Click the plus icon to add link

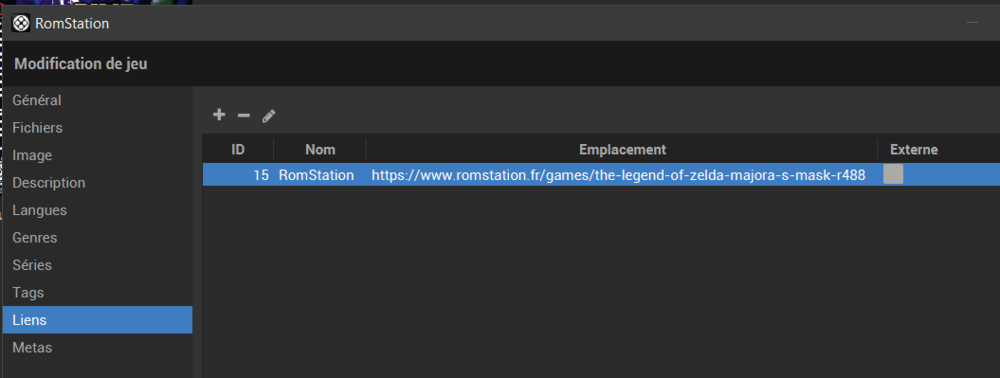(x=219, y=115)
